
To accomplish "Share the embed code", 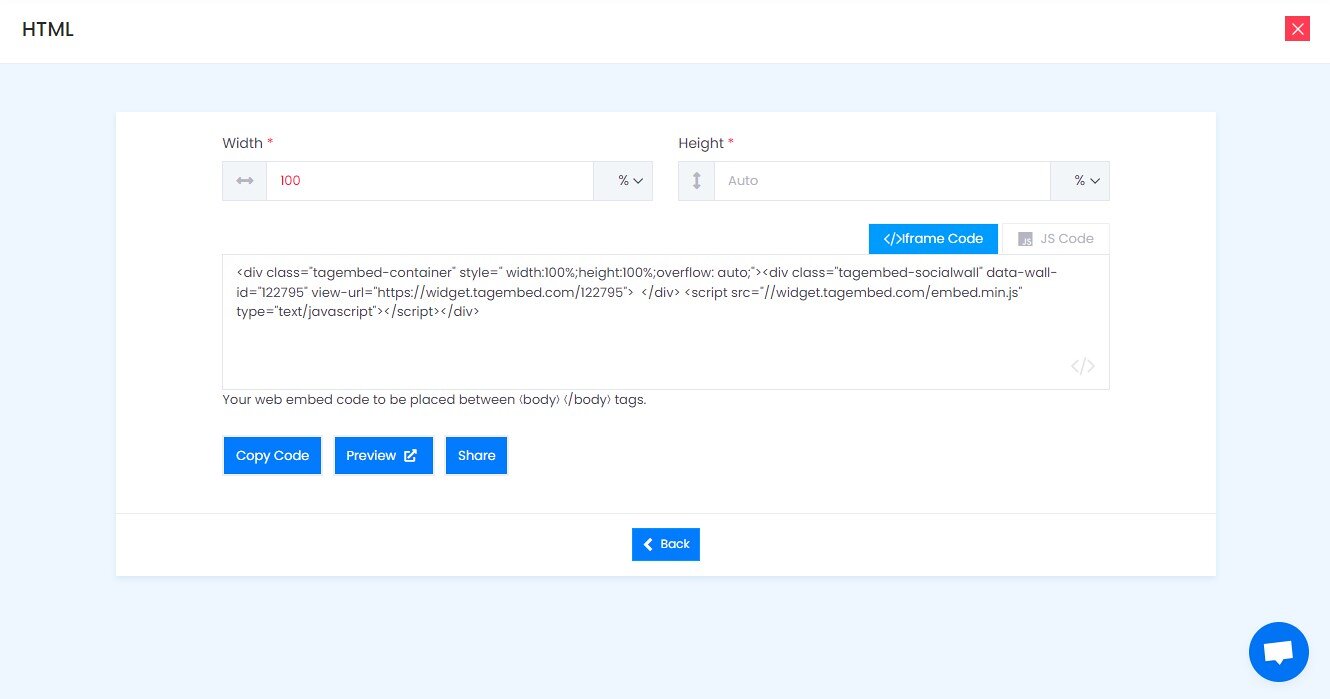I will tap(476, 455).
